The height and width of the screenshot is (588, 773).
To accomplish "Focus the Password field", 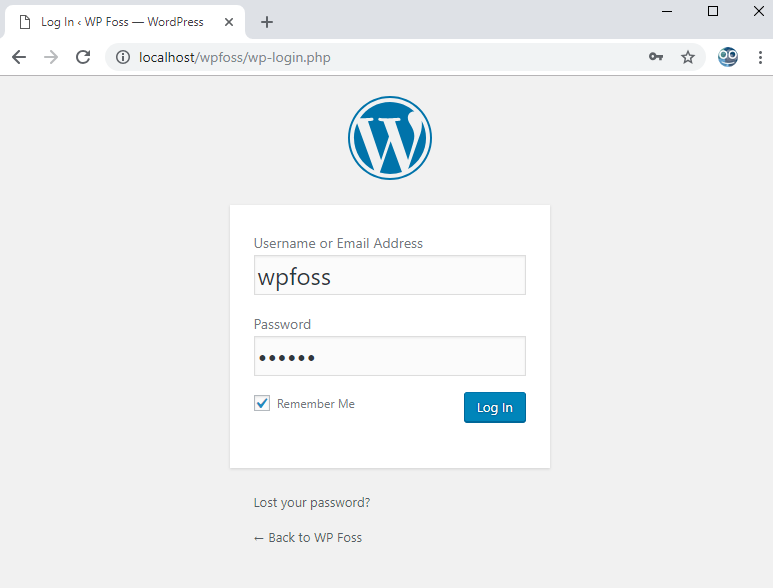I will [389, 356].
